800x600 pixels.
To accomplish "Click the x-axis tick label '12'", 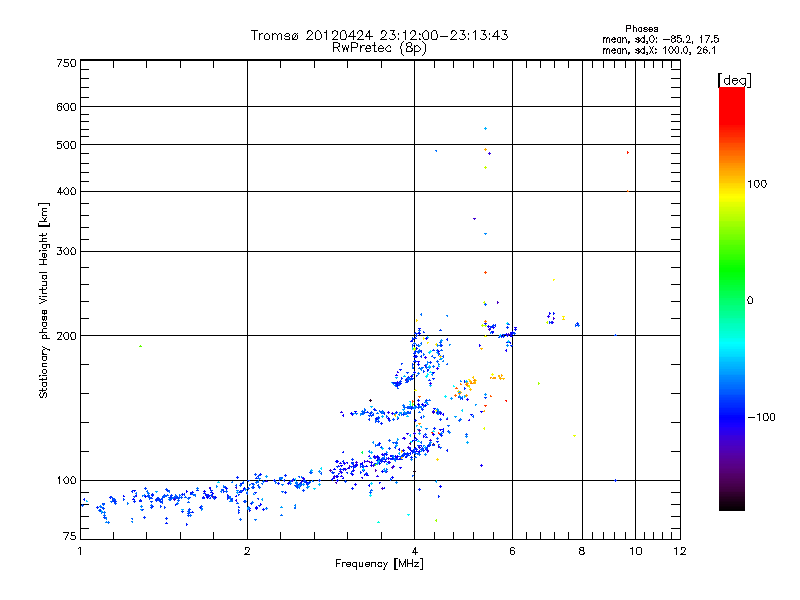I will pyautogui.click(x=680, y=551).
